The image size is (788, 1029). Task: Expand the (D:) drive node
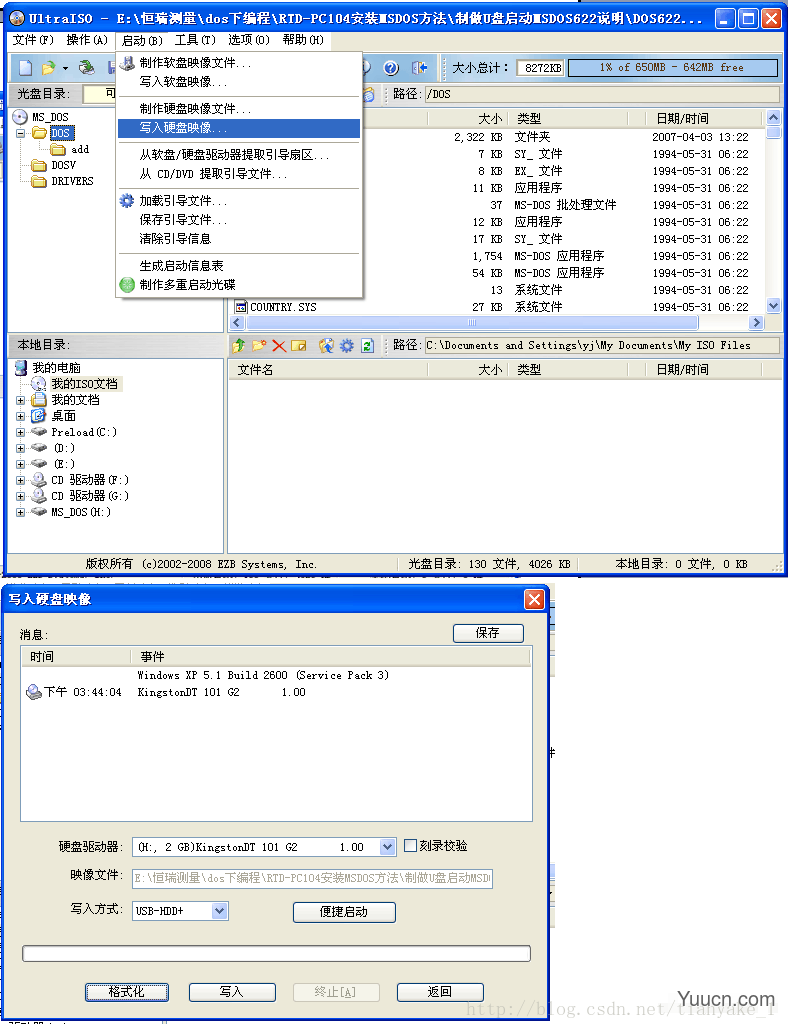[x=20, y=448]
